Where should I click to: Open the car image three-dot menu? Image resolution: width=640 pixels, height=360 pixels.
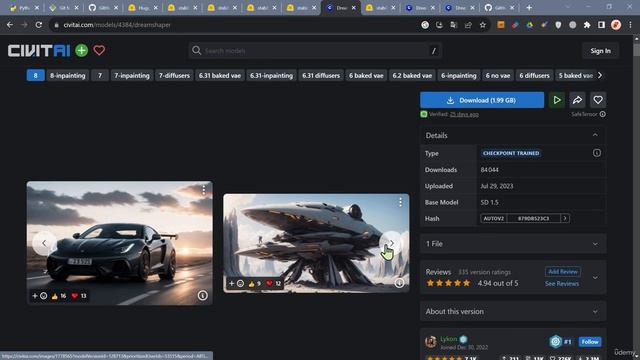click(x=204, y=190)
